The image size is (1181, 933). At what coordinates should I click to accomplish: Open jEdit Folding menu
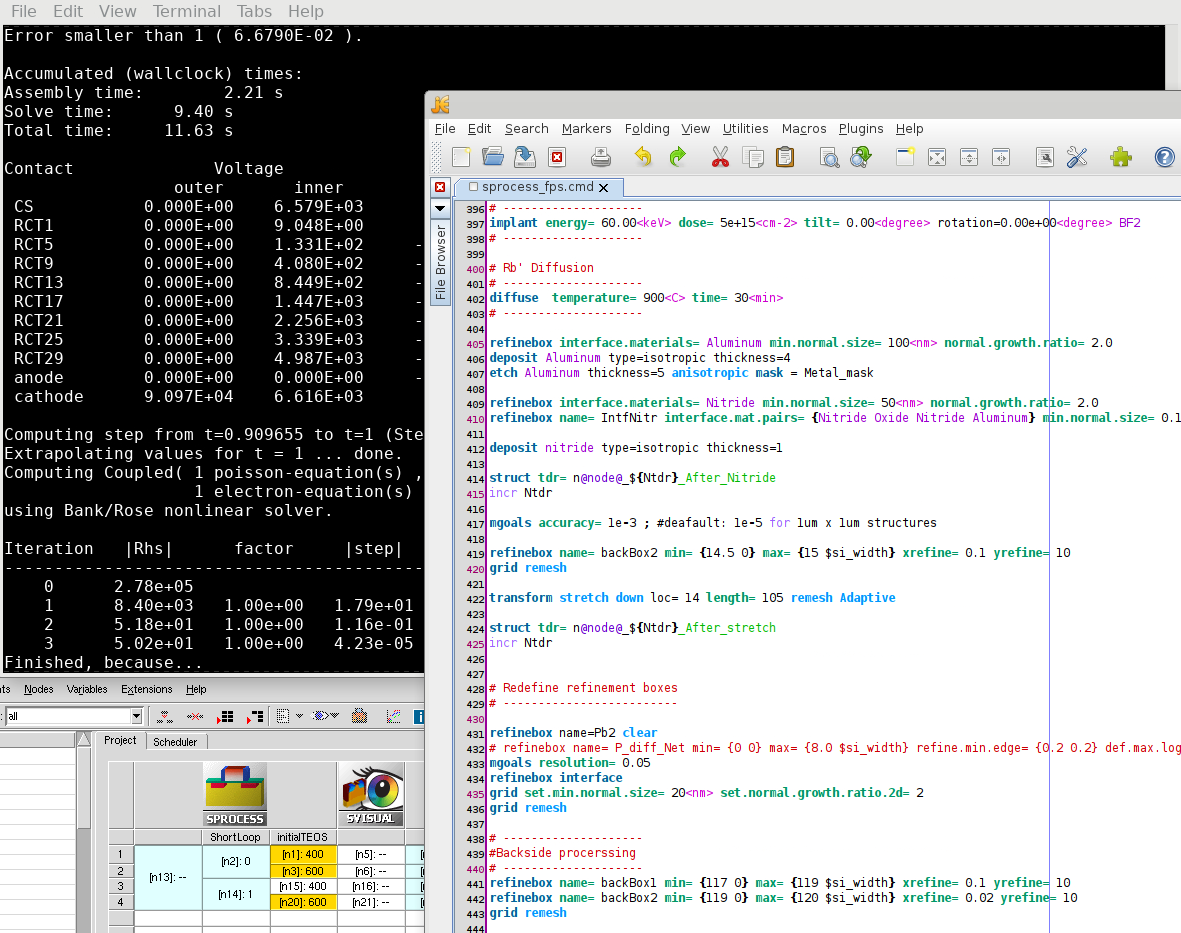click(647, 129)
